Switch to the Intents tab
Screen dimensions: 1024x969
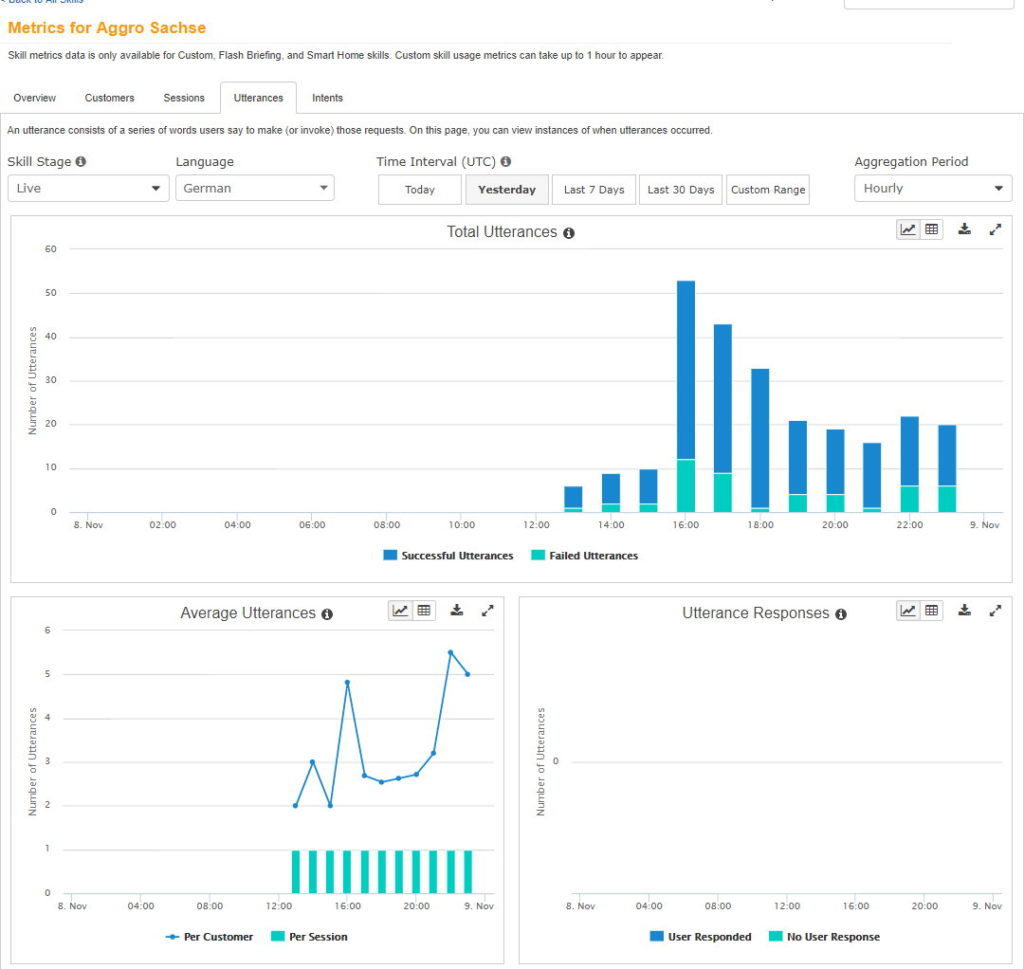tap(327, 98)
